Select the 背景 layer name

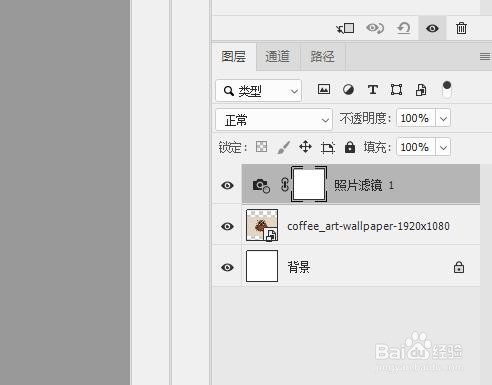pyautogui.click(x=299, y=267)
